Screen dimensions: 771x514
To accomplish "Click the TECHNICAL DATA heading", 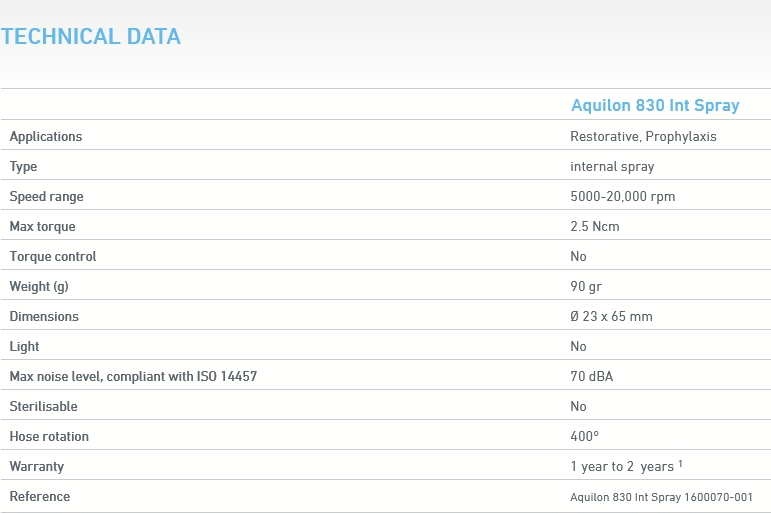I will click(91, 37).
